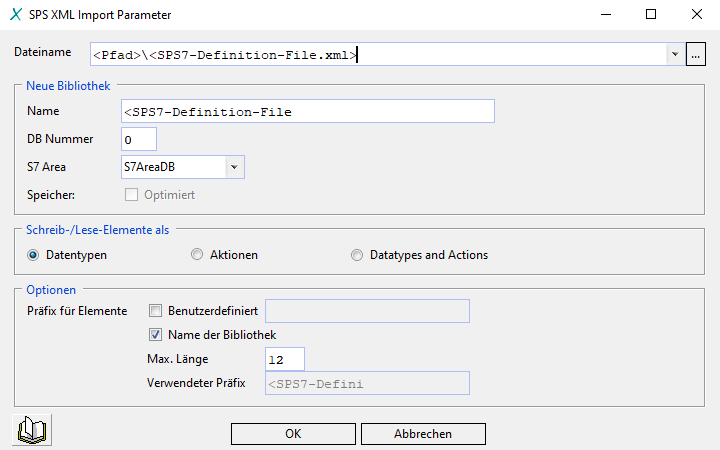Select the Aktionen radio option
This screenshot has width=720, height=450.
tap(197, 255)
